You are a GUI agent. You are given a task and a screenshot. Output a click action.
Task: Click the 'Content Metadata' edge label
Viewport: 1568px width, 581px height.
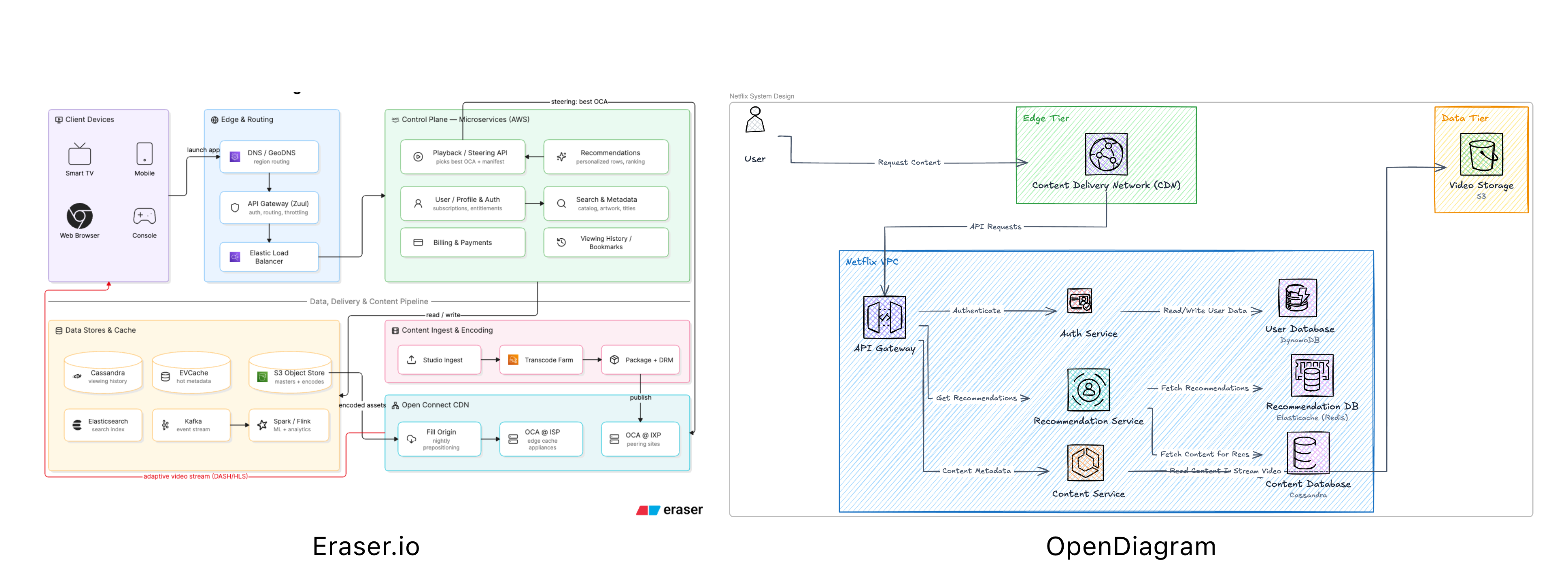click(976, 471)
